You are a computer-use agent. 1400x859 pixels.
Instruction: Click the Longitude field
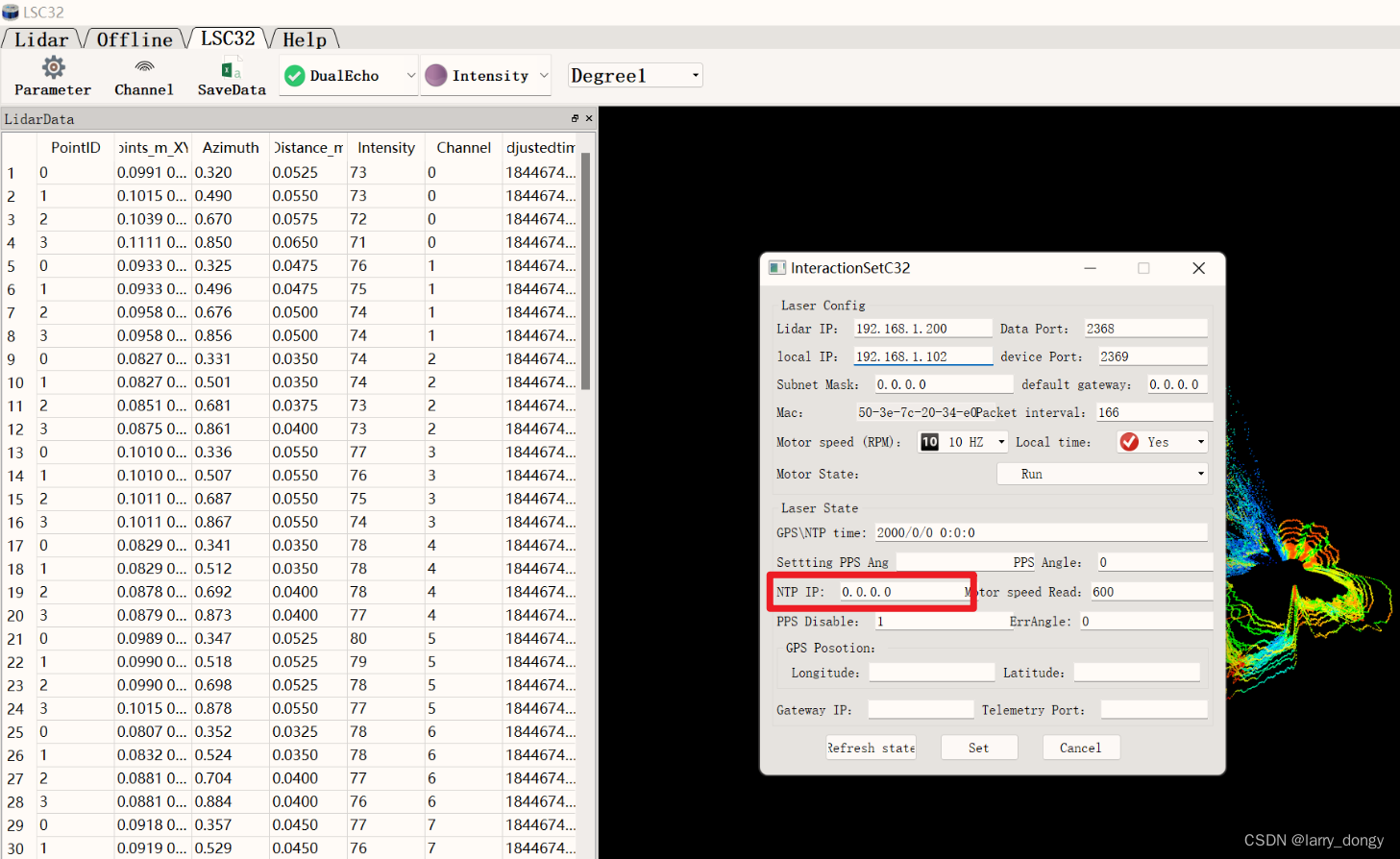coord(931,673)
